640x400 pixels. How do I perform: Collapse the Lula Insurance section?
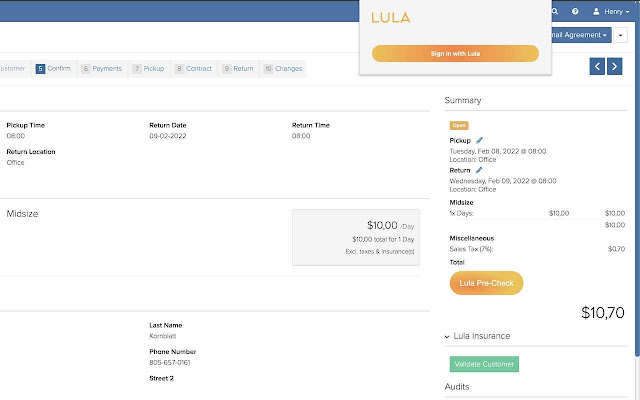click(x=478, y=336)
